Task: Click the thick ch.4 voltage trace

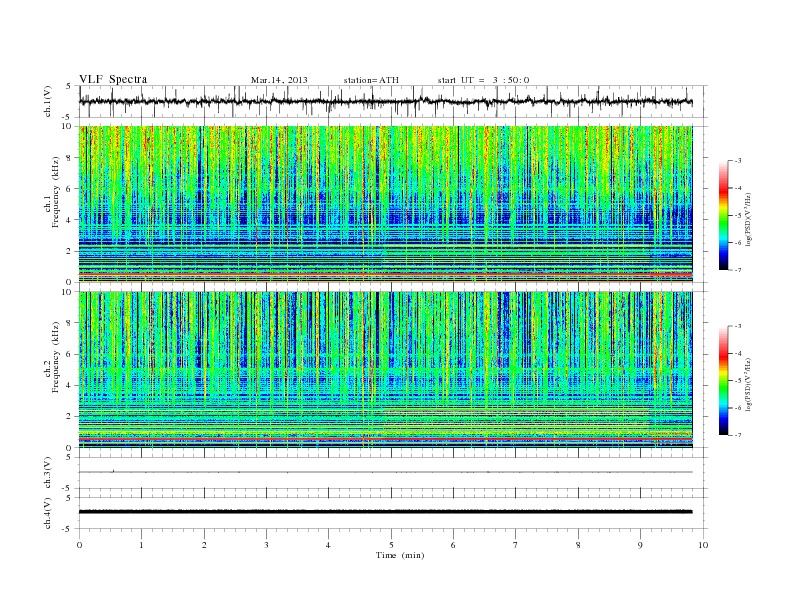Action: click(385, 512)
